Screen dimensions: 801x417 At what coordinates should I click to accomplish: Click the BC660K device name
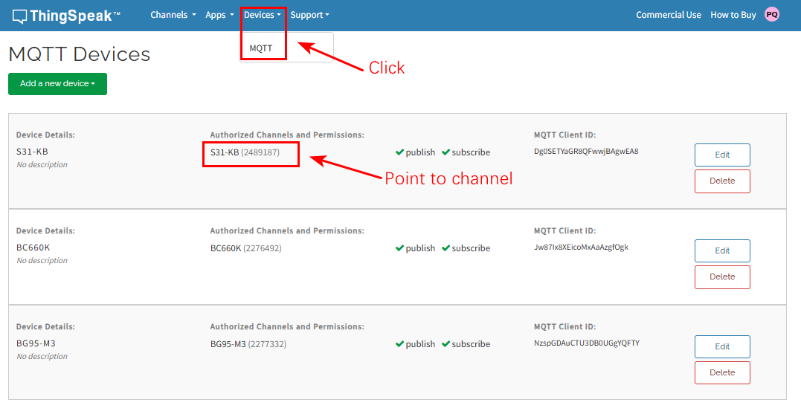[x=33, y=248]
